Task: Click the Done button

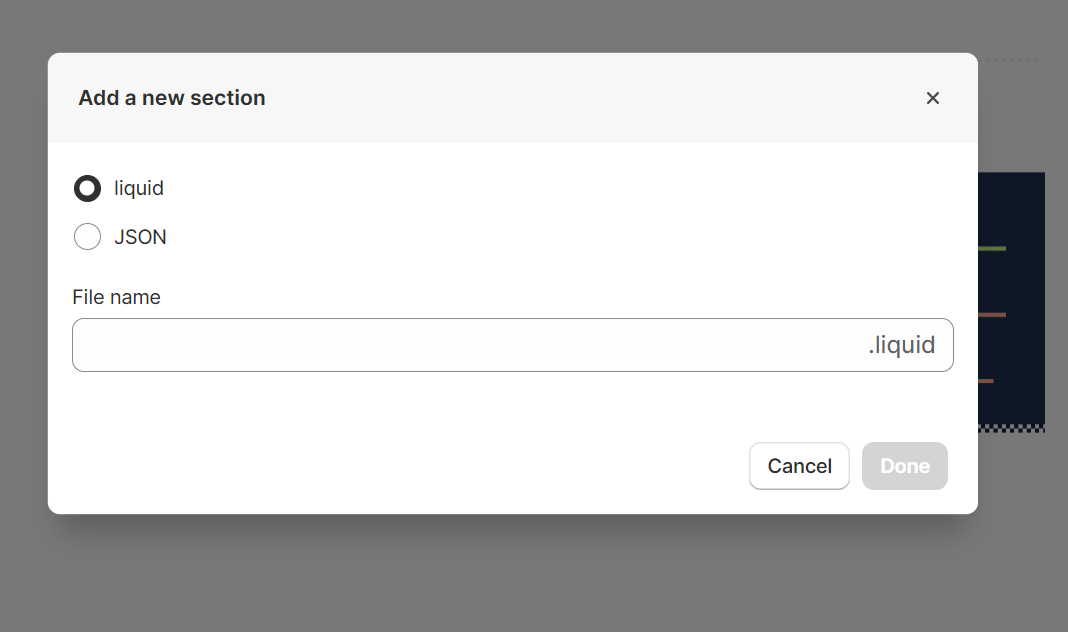Action: tap(904, 466)
